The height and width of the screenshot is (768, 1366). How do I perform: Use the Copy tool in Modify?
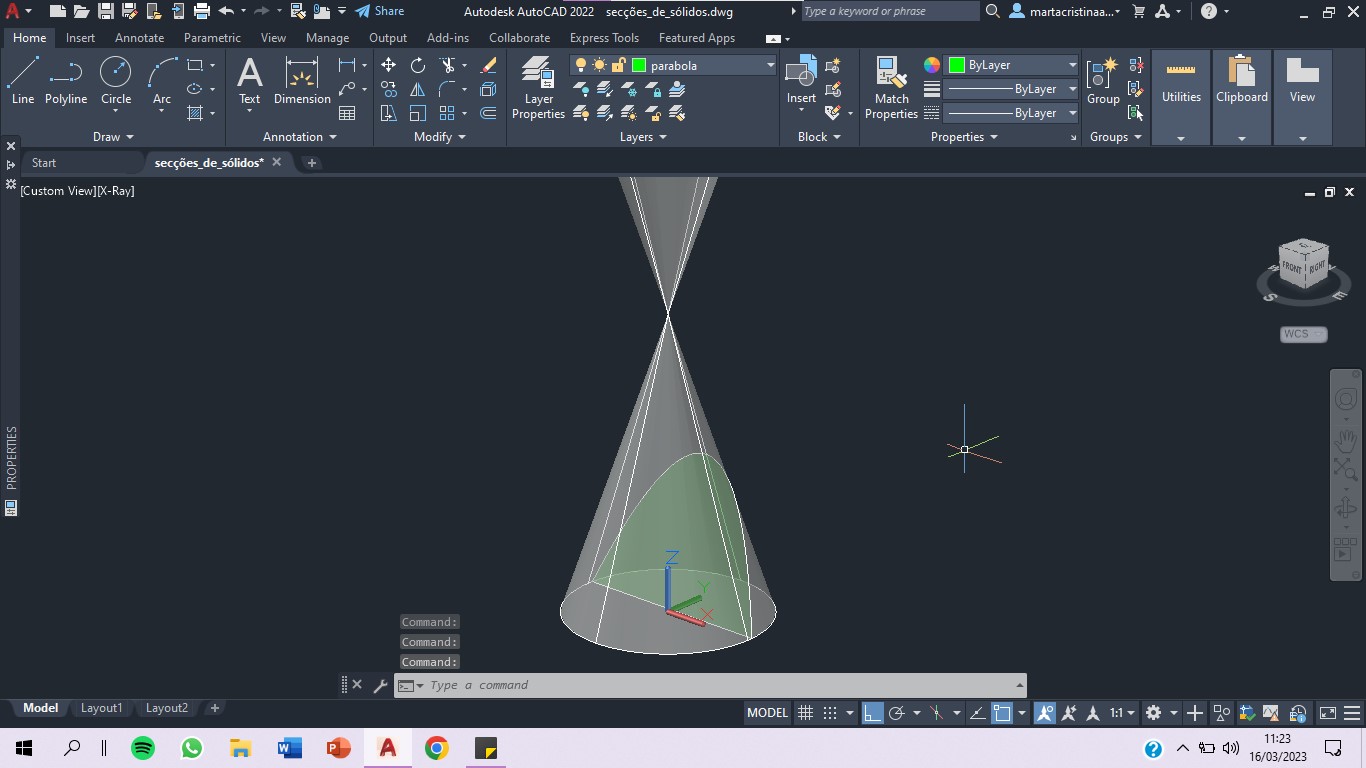point(389,89)
